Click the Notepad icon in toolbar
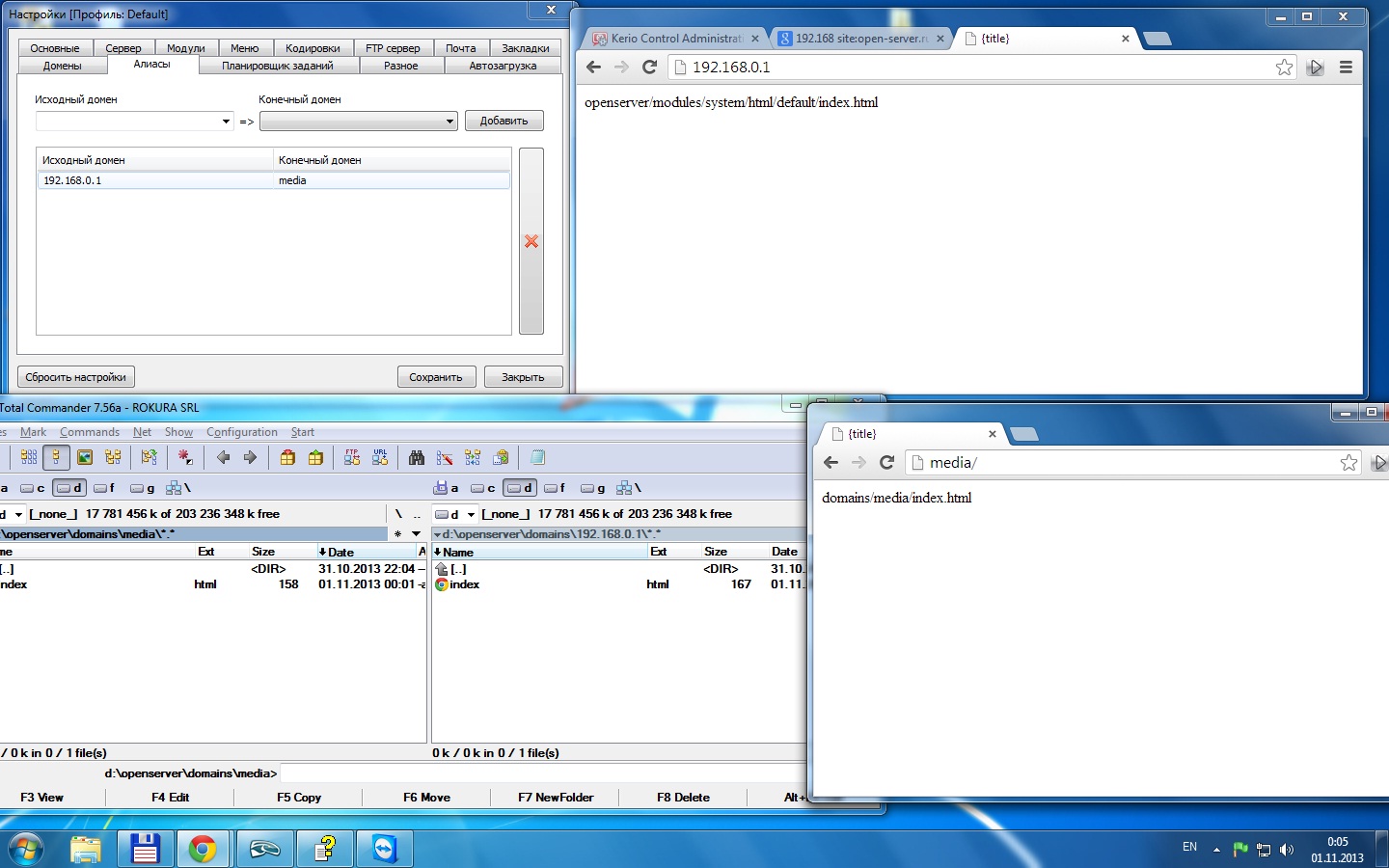Image resolution: width=1389 pixels, height=868 pixels. point(538,458)
